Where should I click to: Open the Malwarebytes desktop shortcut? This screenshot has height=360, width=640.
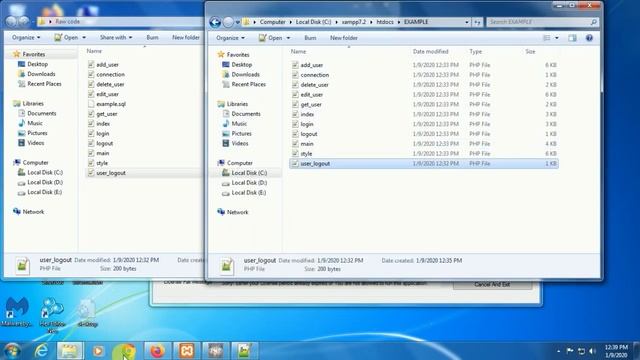tap(16, 312)
